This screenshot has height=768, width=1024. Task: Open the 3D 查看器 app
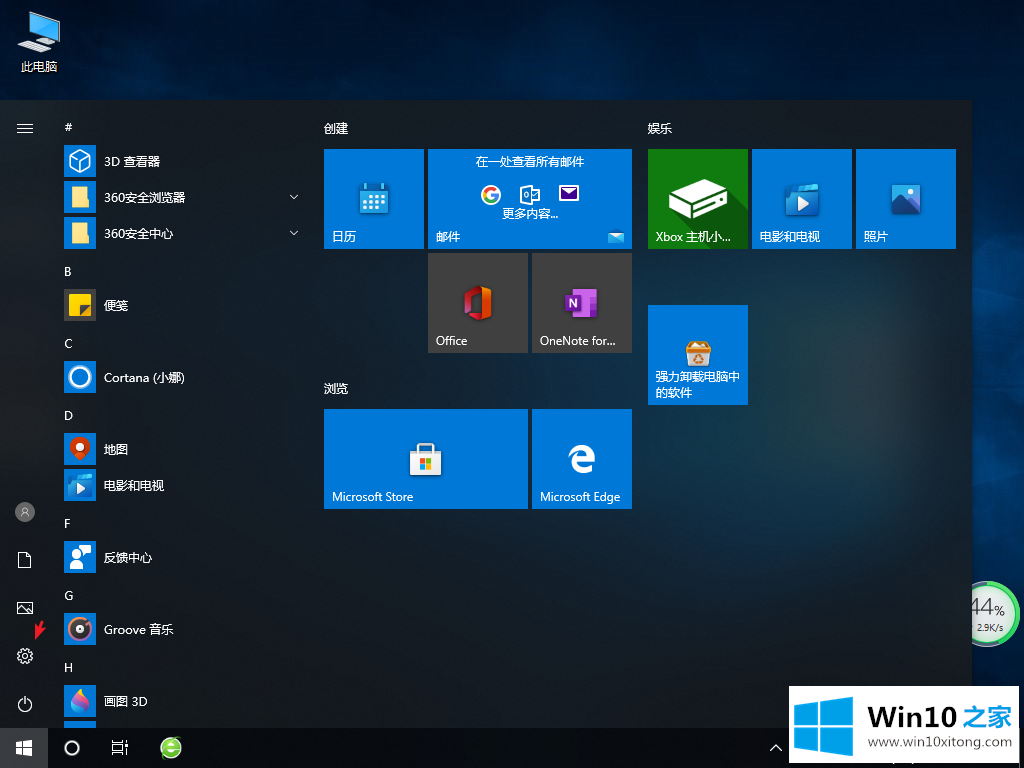coord(182,161)
